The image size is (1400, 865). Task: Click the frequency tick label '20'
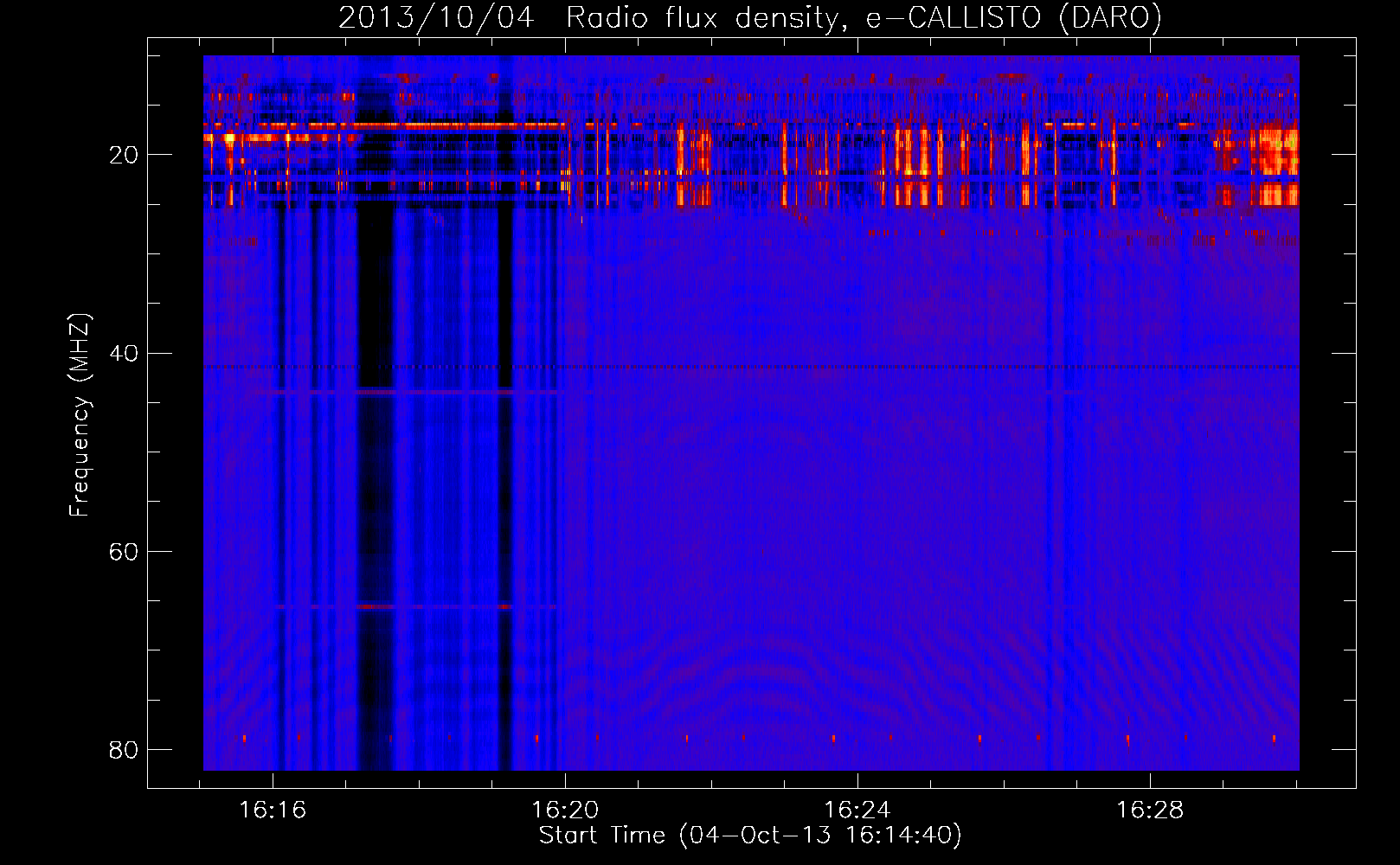coord(124,155)
